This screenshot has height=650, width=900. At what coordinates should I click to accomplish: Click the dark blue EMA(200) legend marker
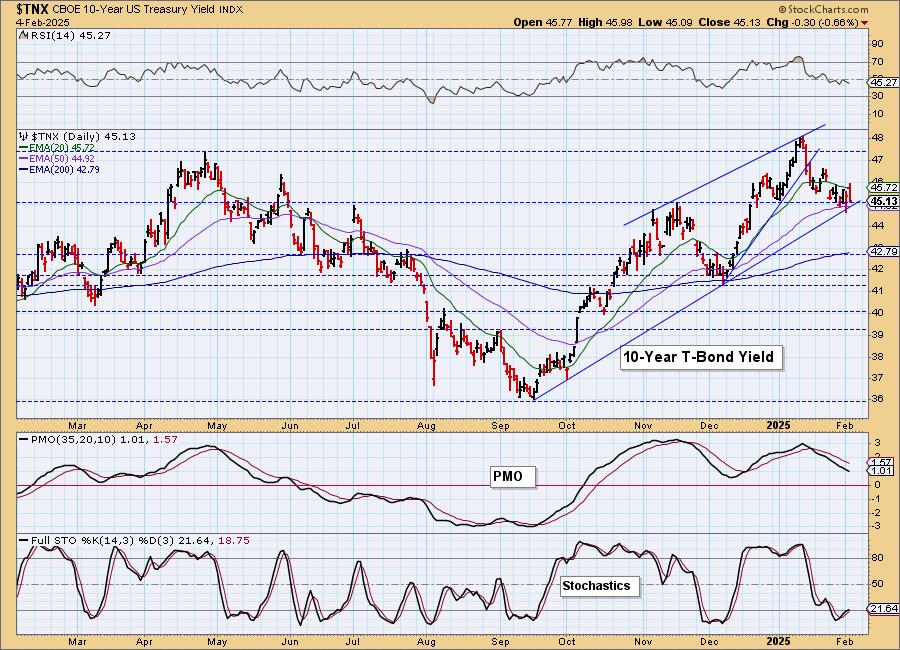[24, 169]
